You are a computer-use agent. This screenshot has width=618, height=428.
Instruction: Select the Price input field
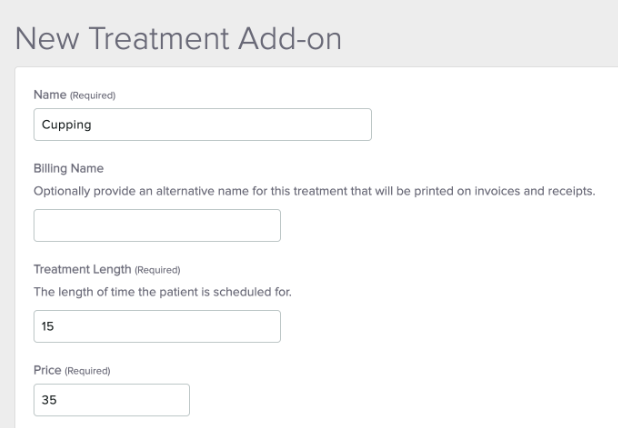coord(111,399)
